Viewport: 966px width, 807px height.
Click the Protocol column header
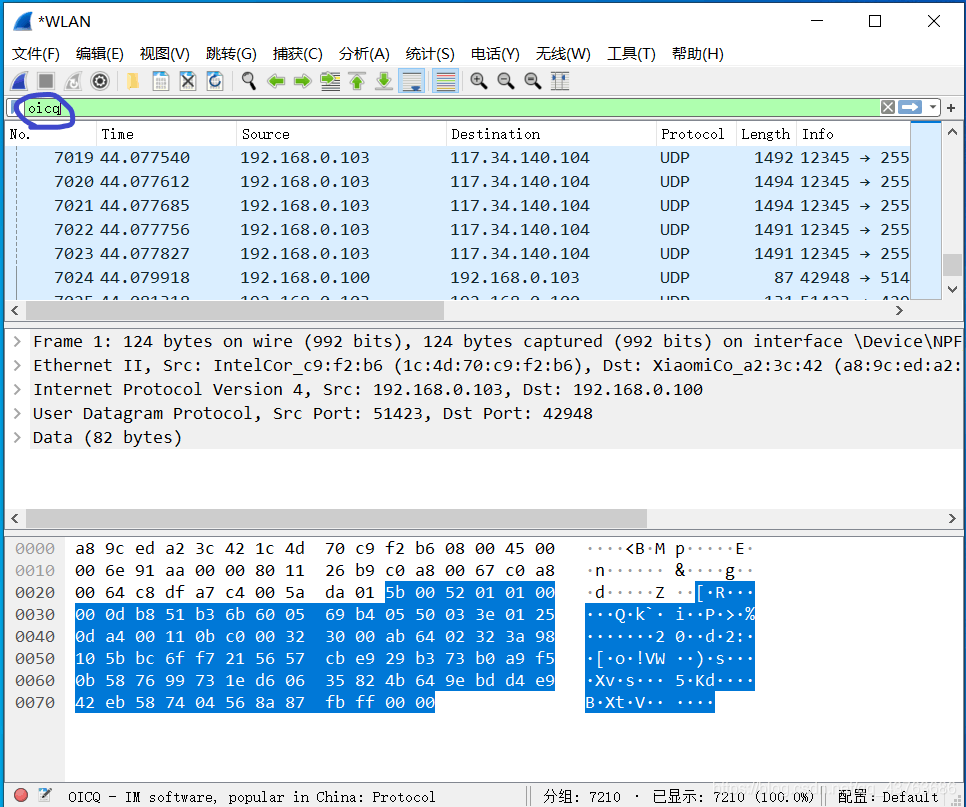tap(692, 134)
